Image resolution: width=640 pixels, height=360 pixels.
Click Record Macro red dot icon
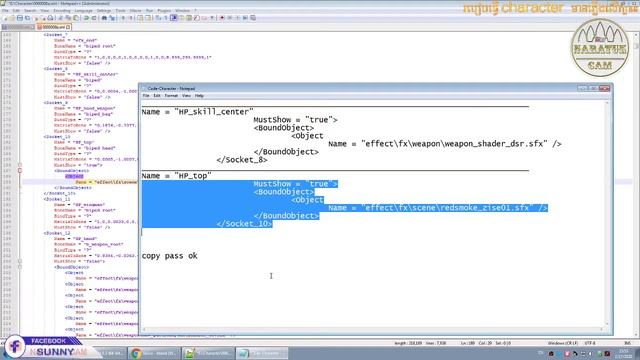(x=222, y=18)
